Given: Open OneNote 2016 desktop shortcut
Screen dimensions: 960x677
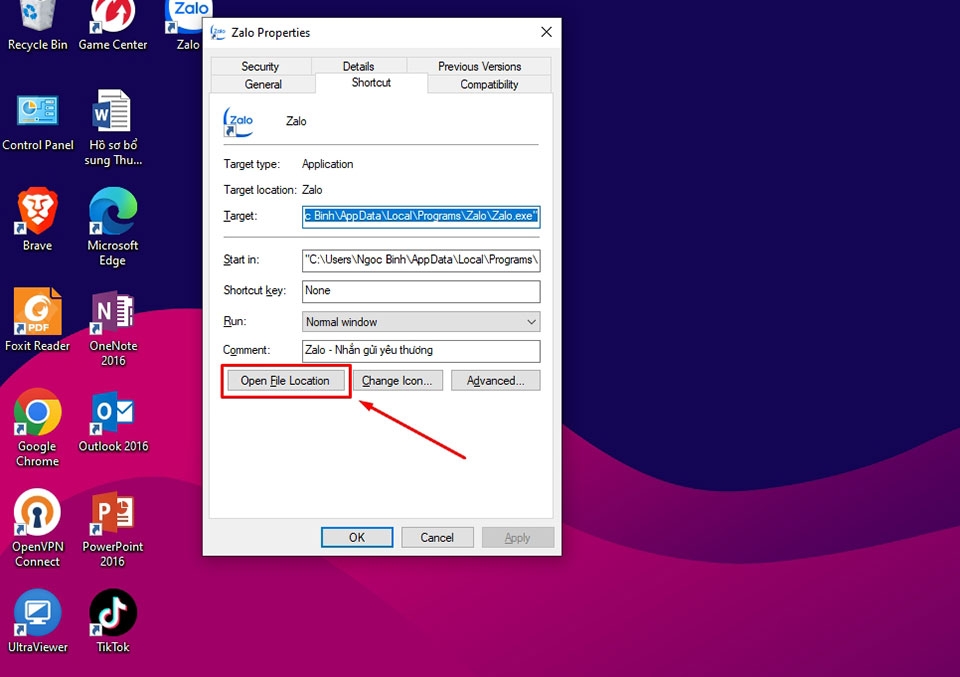Looking at the screenshot, I should [x=113, y=328].
